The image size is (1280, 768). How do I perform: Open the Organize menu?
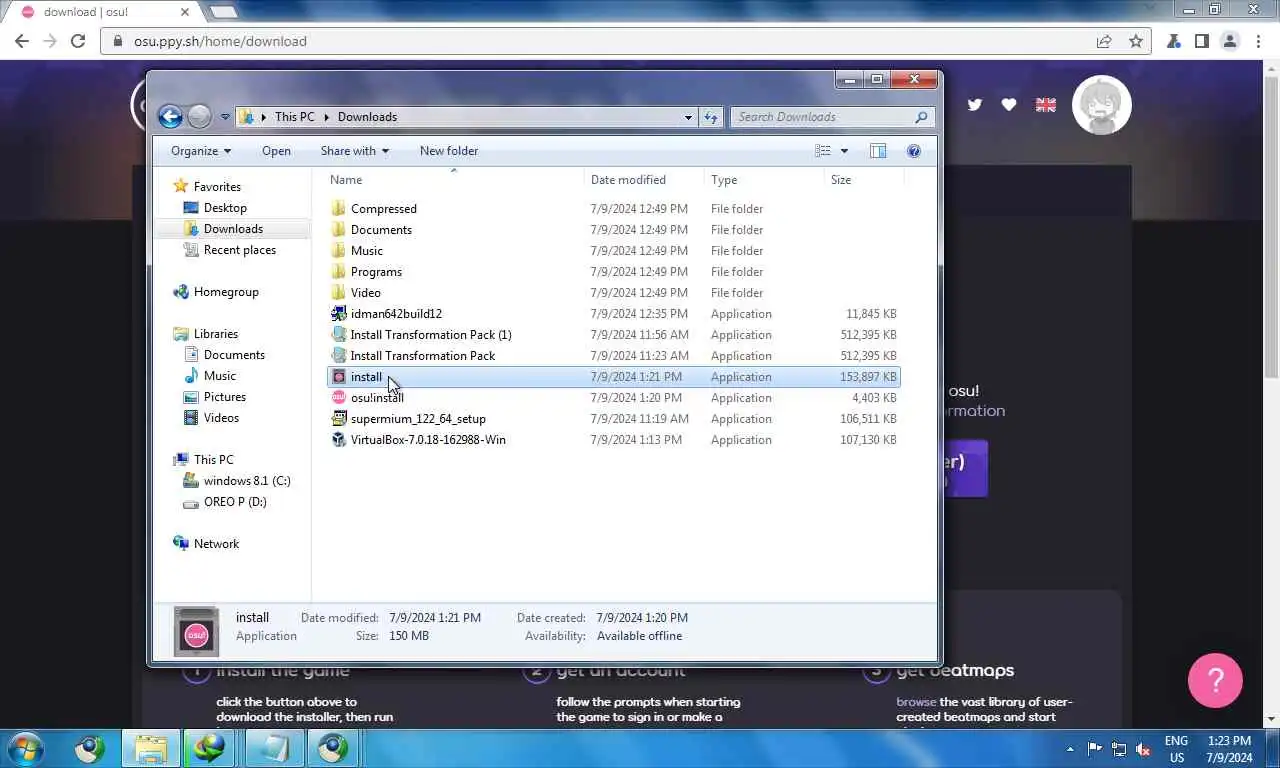pyautogui.click(x=201, y=151)
